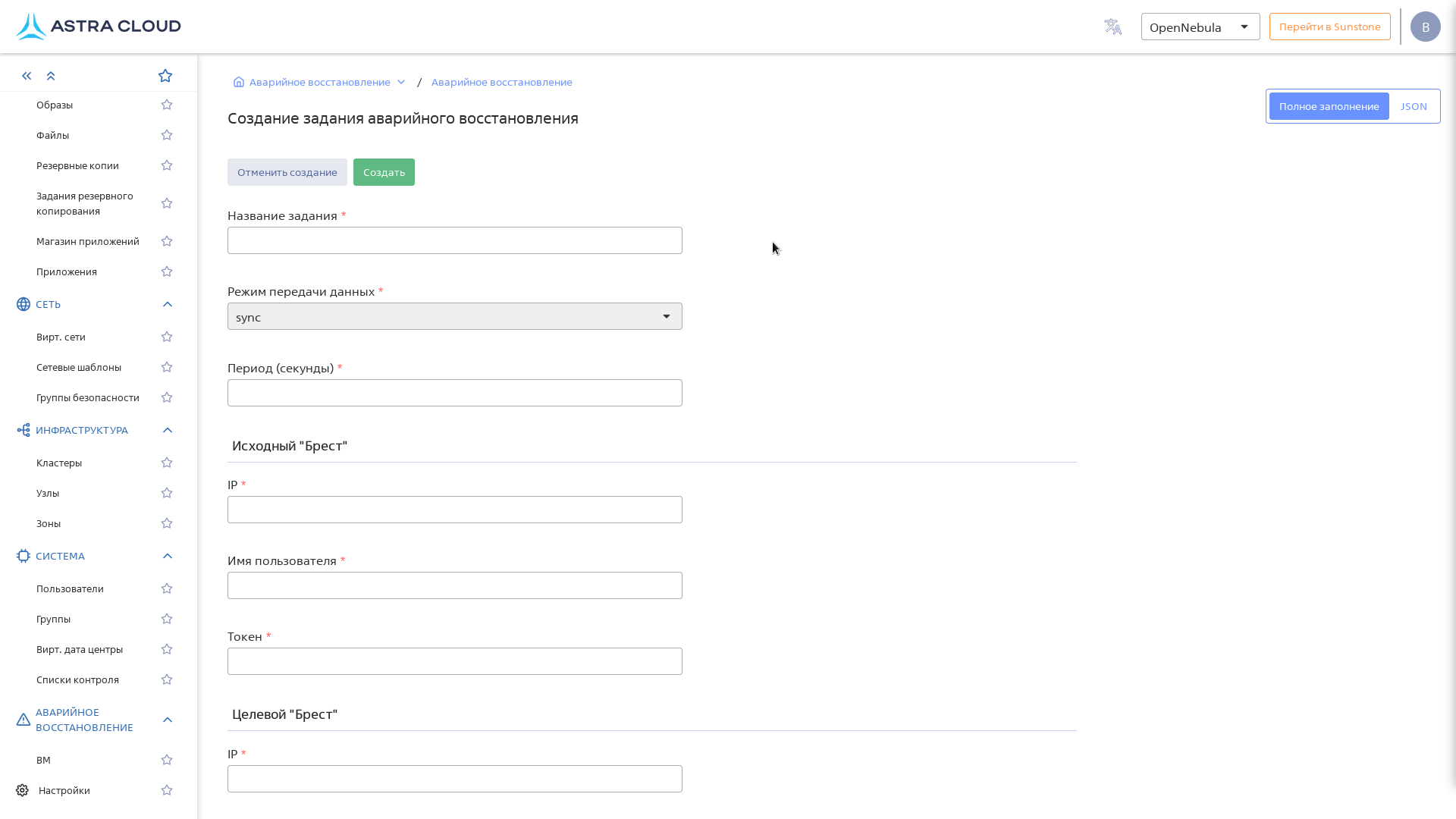
Task: Click the Отменить создание button
Action: [x=287, y=172]
